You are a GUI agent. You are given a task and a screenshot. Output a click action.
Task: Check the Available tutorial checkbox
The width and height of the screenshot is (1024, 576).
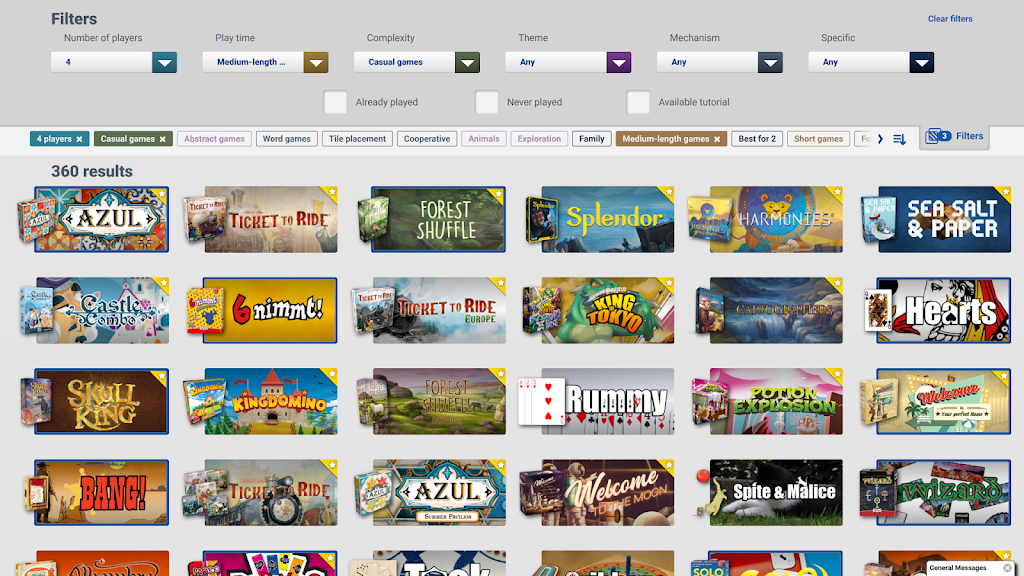point(638,102)
